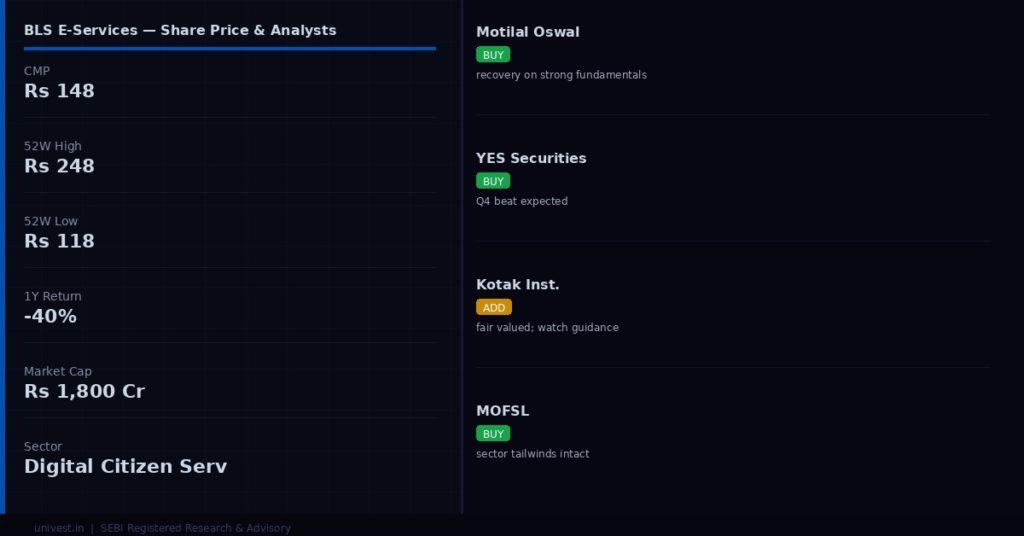Select the Q4 beat expected note
This screenshot has height=536, width=1024.
click(522, 201)
